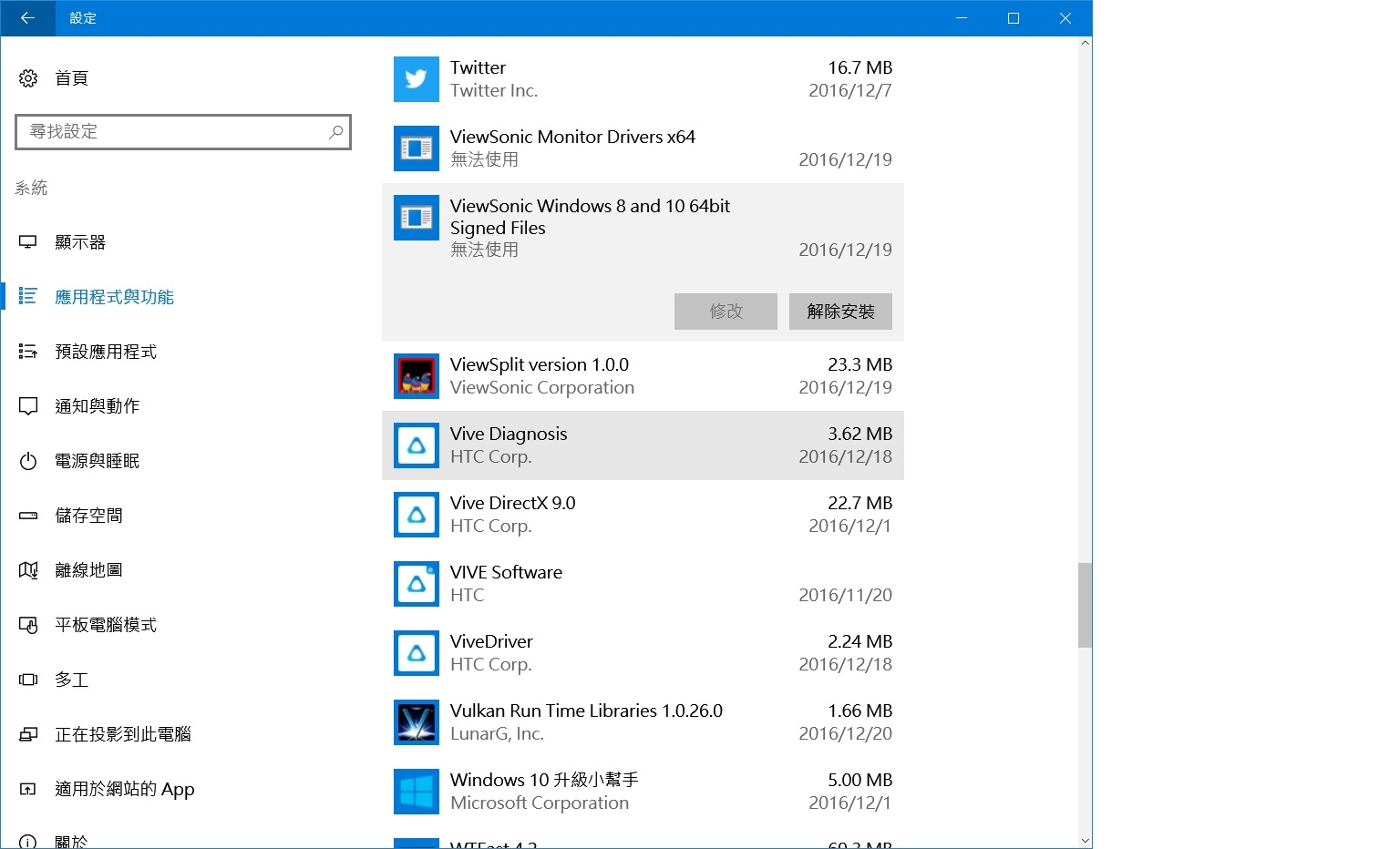Image resolution: width=1400 pixels, height=849 pixels.
Task: Click the 電源與睡眠 power icon
Action: pyautogui.click(x=28, y=461)
